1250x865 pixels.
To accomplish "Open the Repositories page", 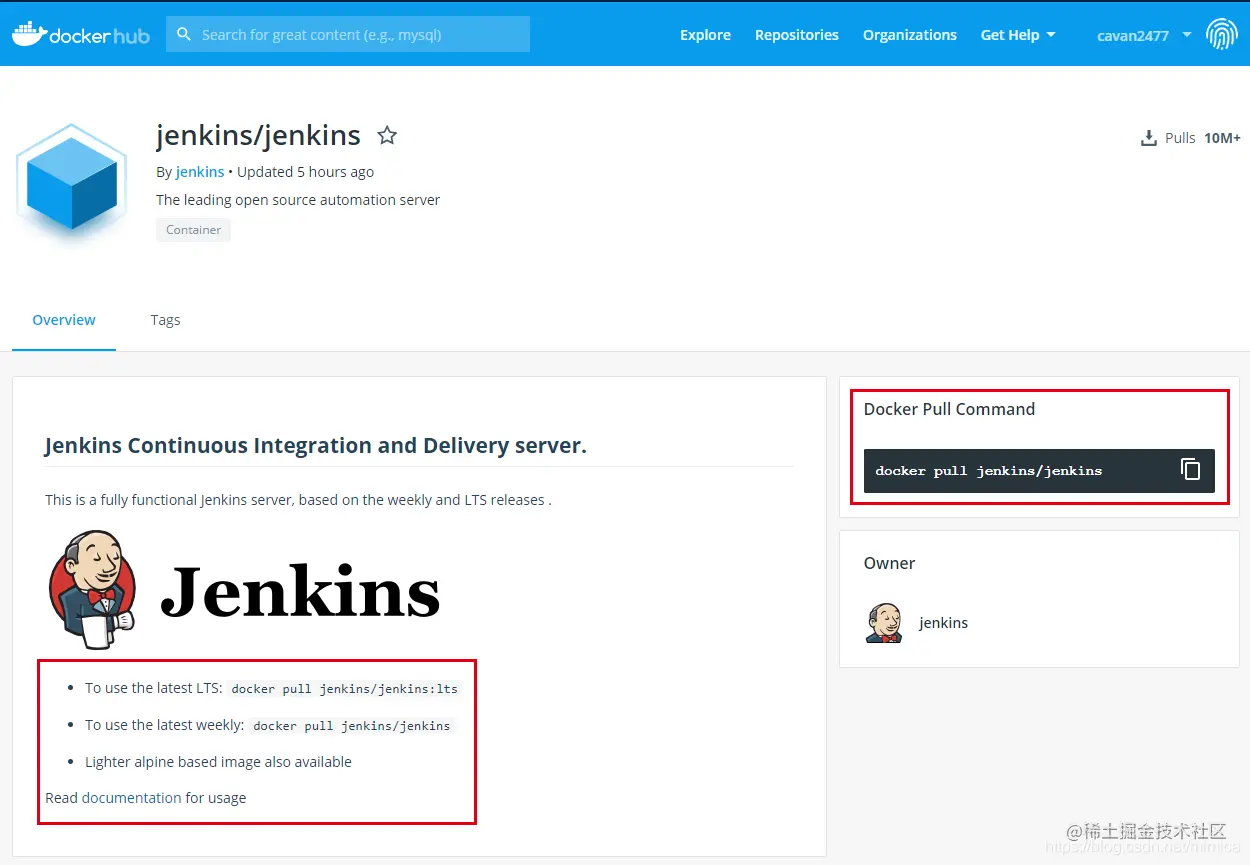I will pyautogui.click(x=797, y=35).
